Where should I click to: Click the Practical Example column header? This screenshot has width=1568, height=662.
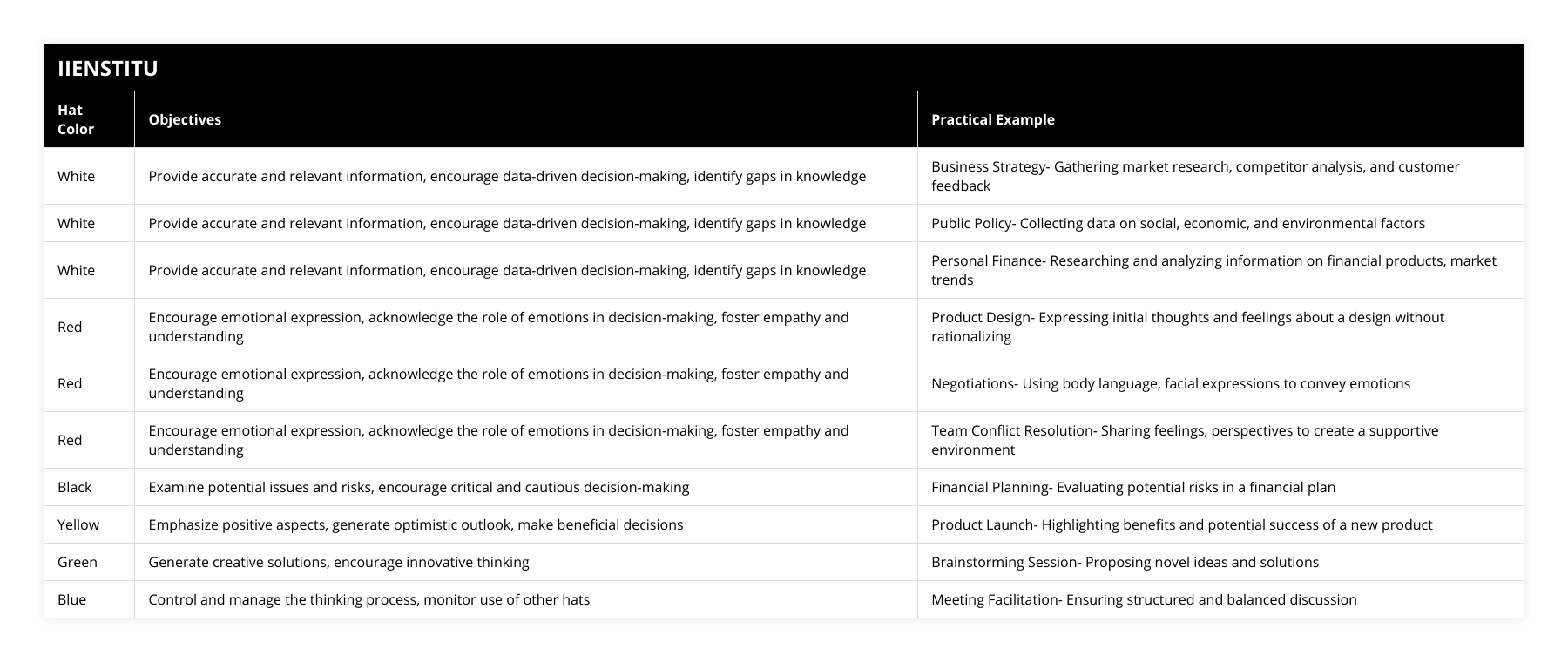coord(993,119)
